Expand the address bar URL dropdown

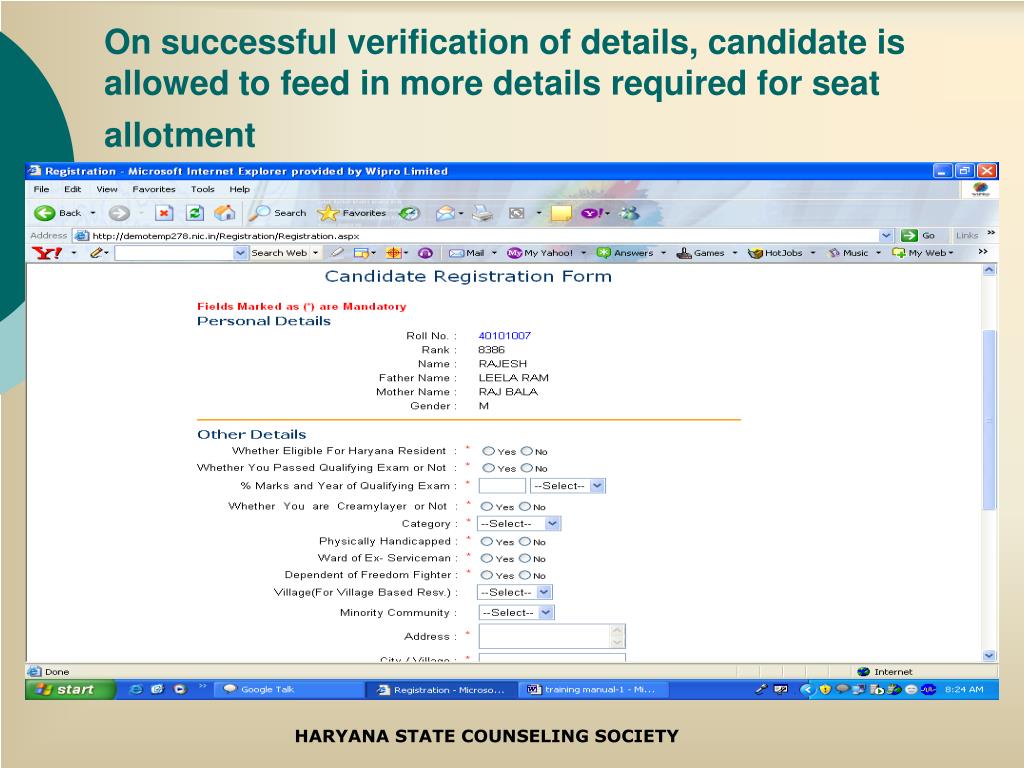tap(886, 236)
